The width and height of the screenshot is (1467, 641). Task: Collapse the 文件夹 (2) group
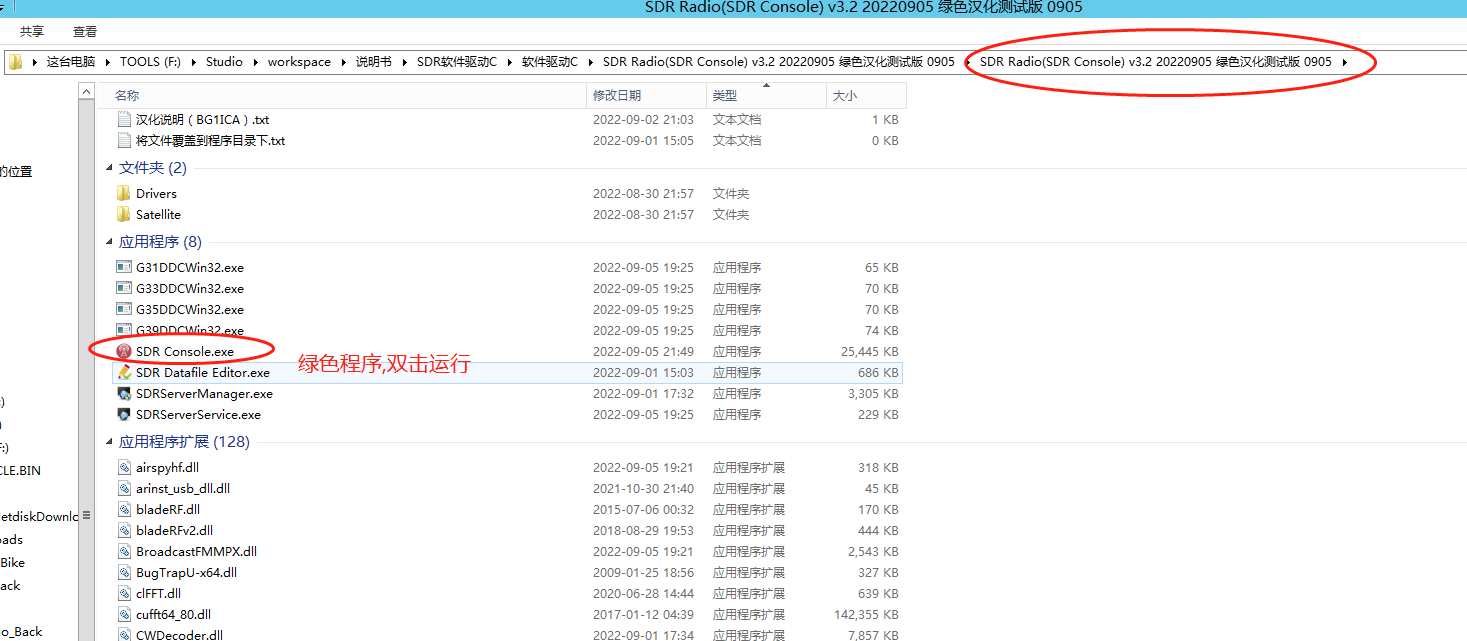(110, 168)
